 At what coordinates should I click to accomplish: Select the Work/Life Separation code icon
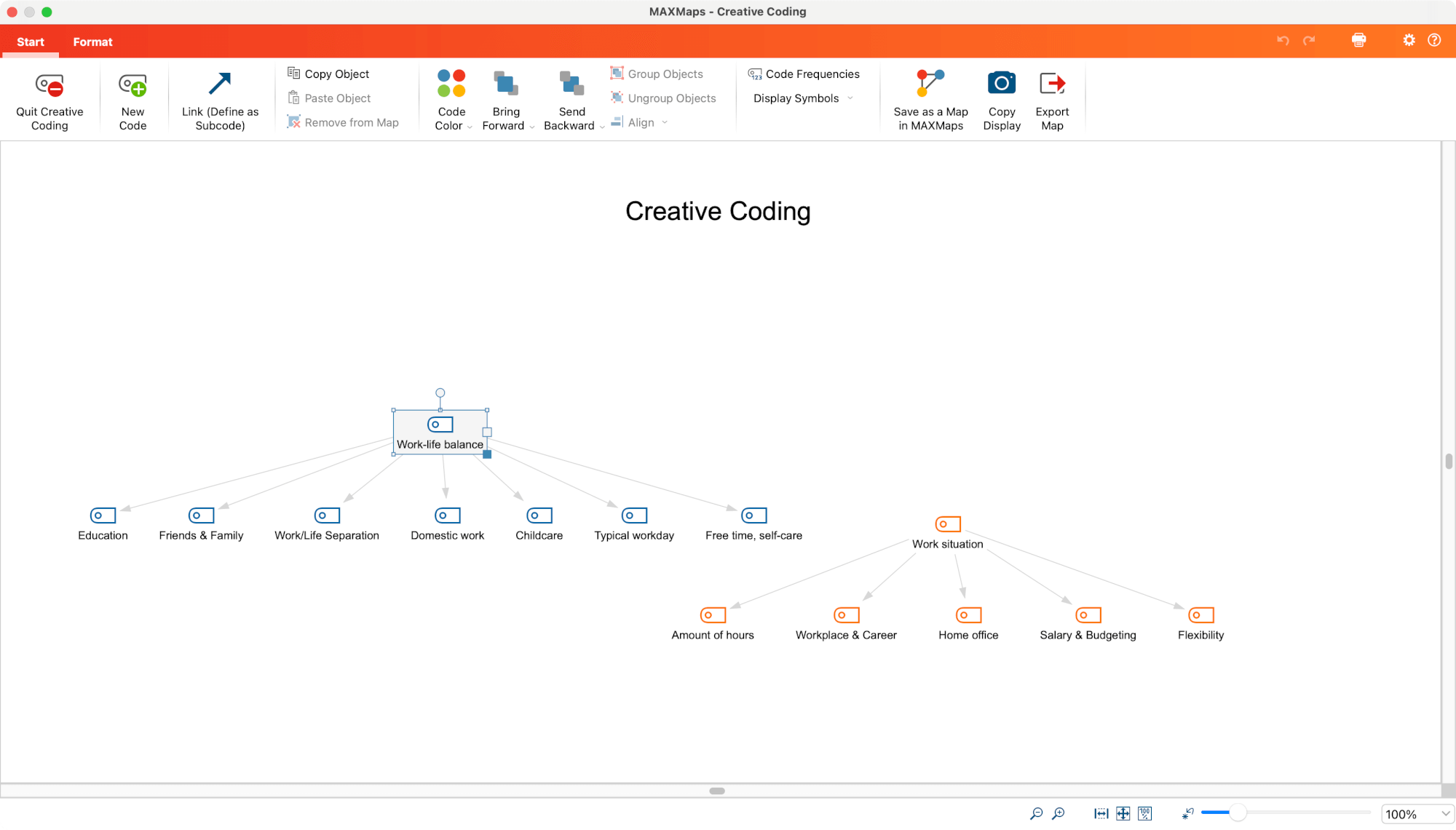click(x=327, y=515)
